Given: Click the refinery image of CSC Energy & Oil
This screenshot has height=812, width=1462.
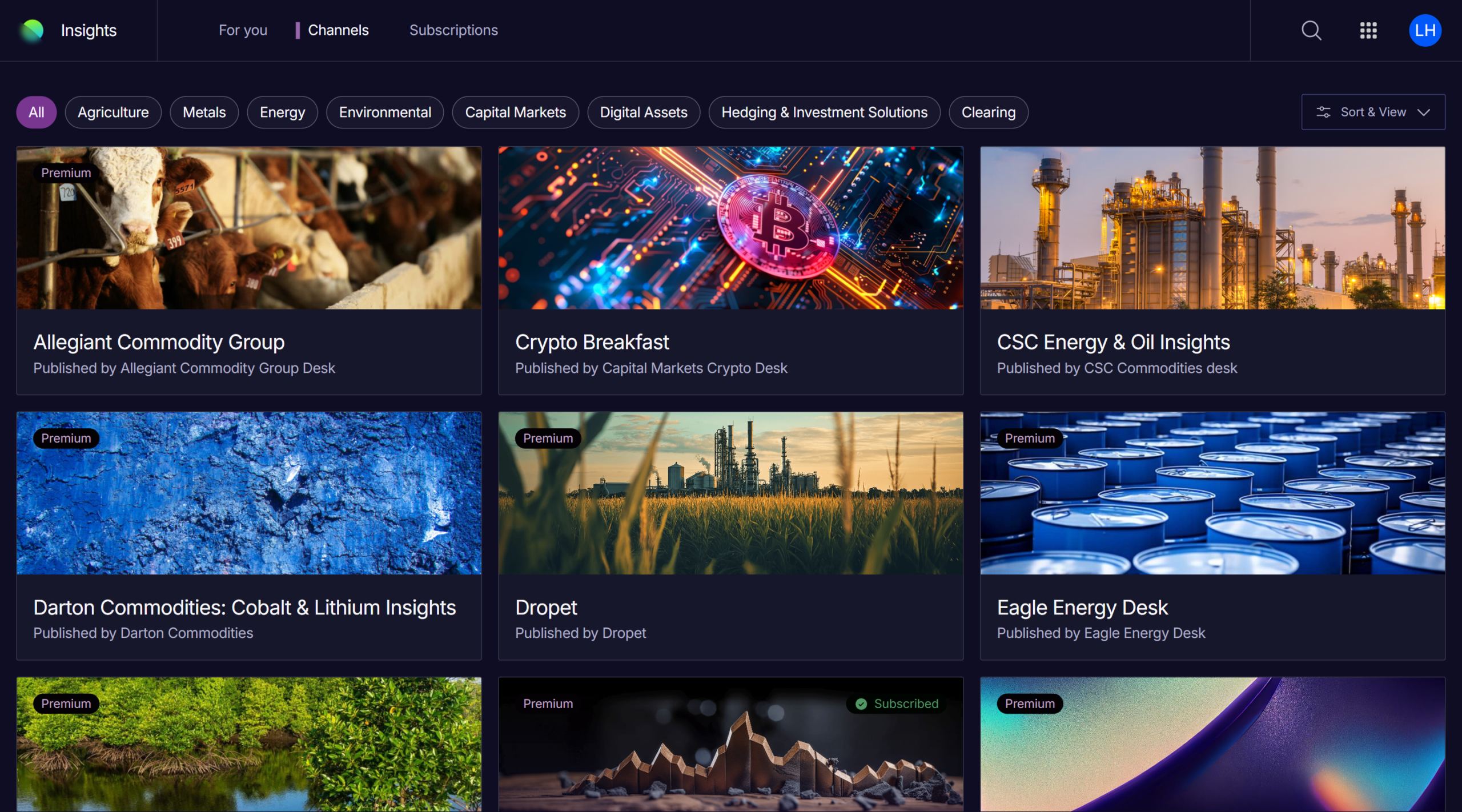Looking at the screenshot, I should click(1213, 228).
